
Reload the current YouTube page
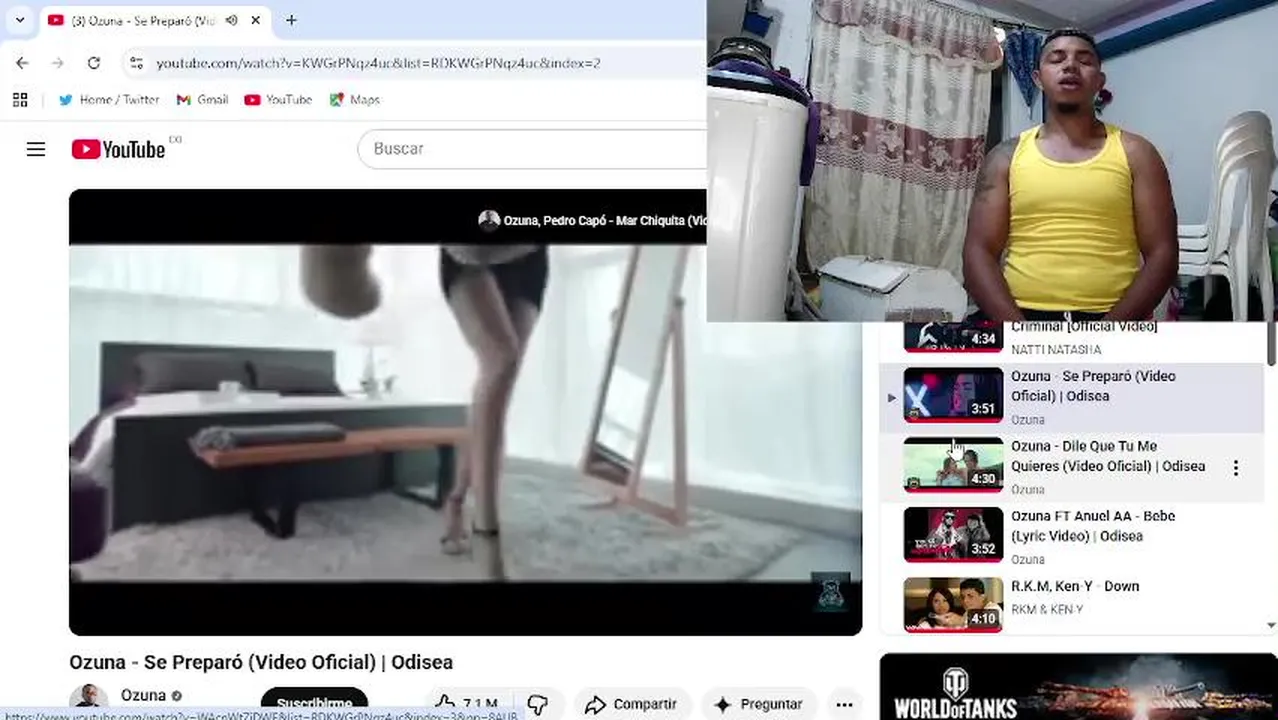(x=94, y=63)
